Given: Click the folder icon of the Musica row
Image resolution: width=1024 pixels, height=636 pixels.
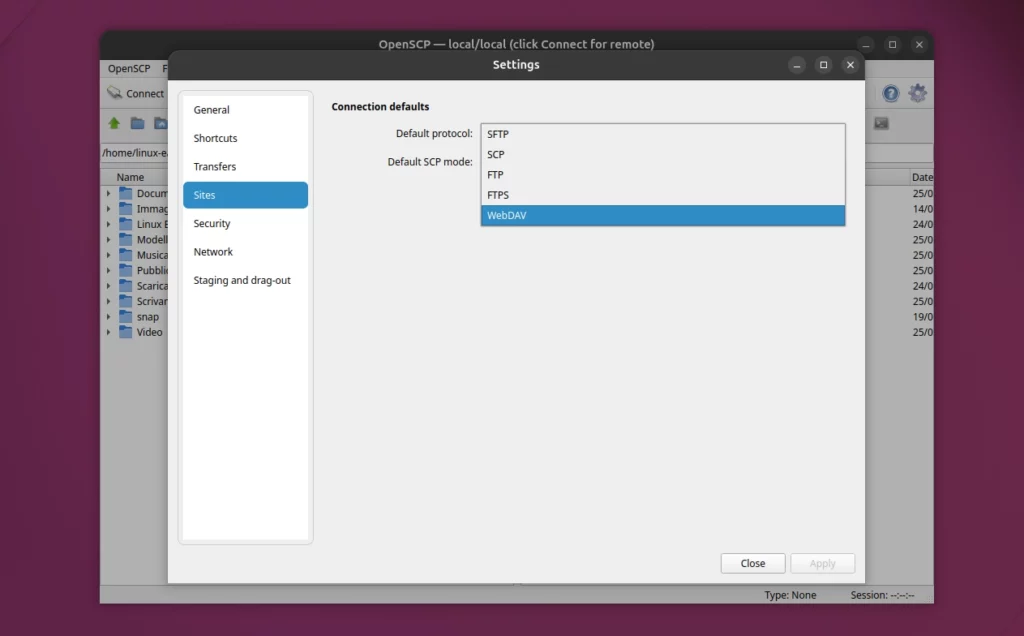Looking at the screenshot, I should click(125, 255).
